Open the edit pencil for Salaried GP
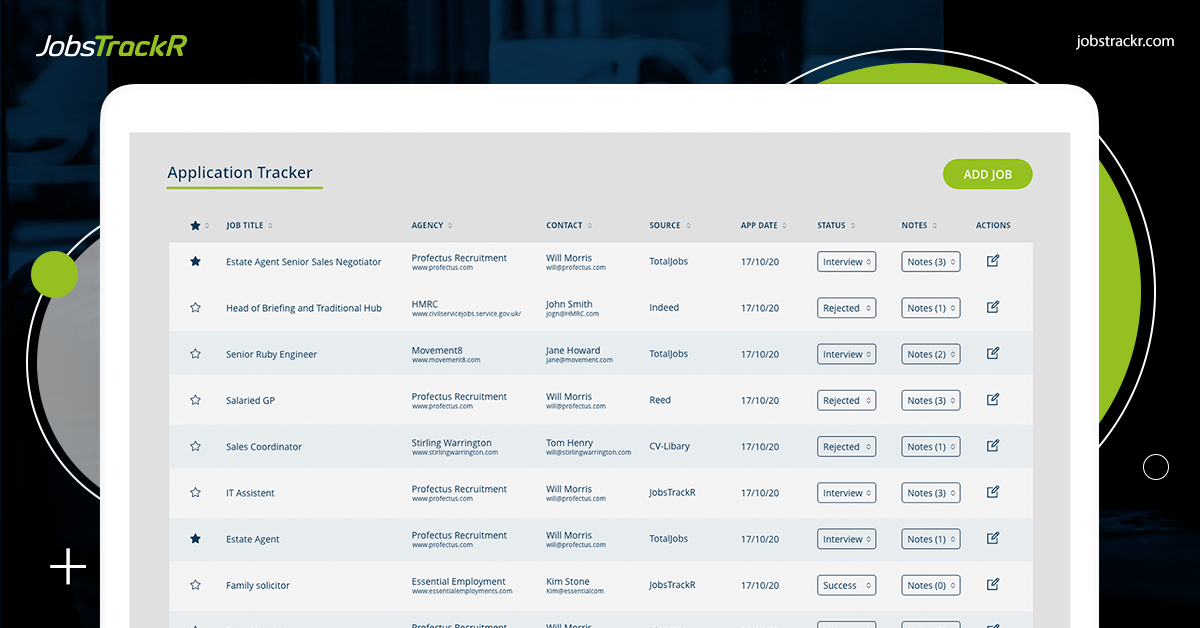The width and height of the screenshot is (1200, 628). click(992, 399)
